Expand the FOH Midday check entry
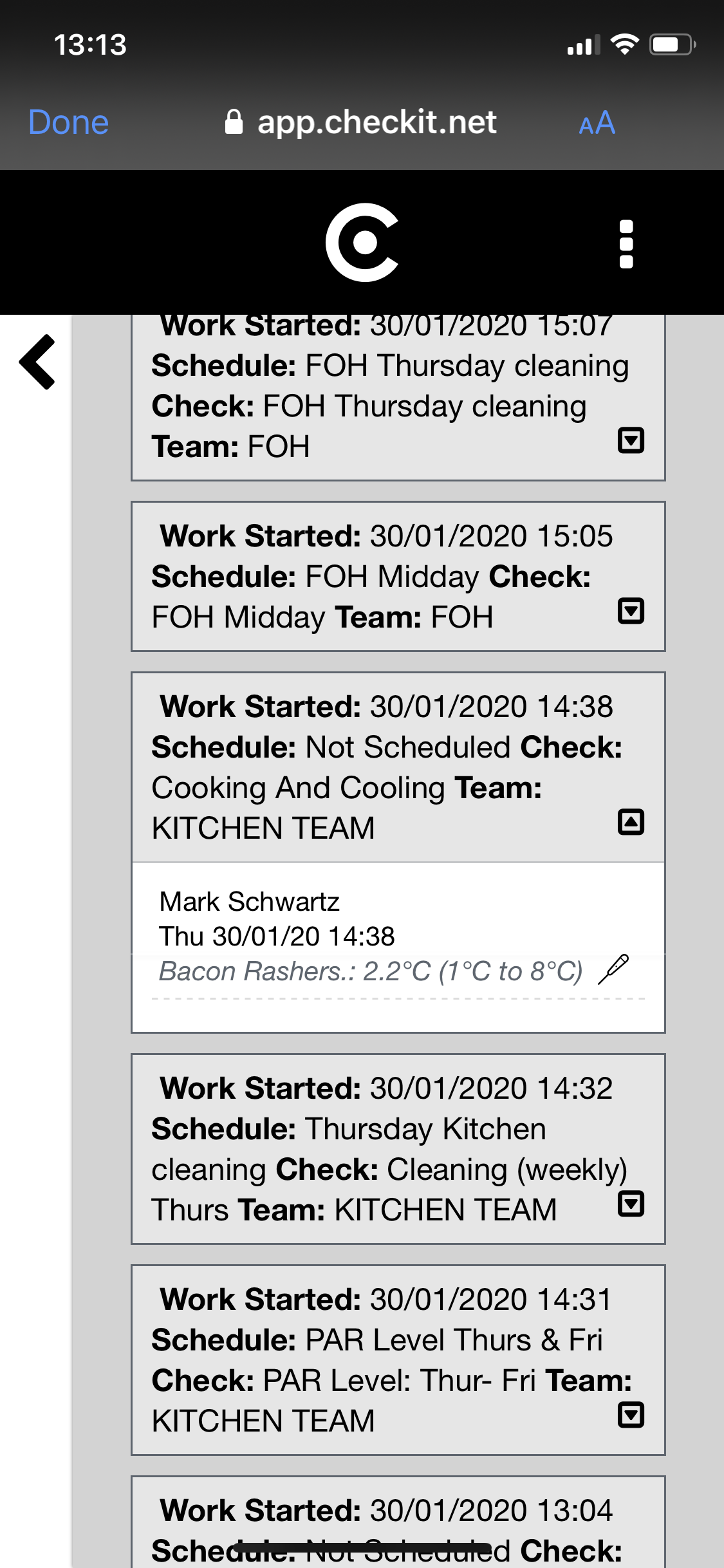 [631, 611]
